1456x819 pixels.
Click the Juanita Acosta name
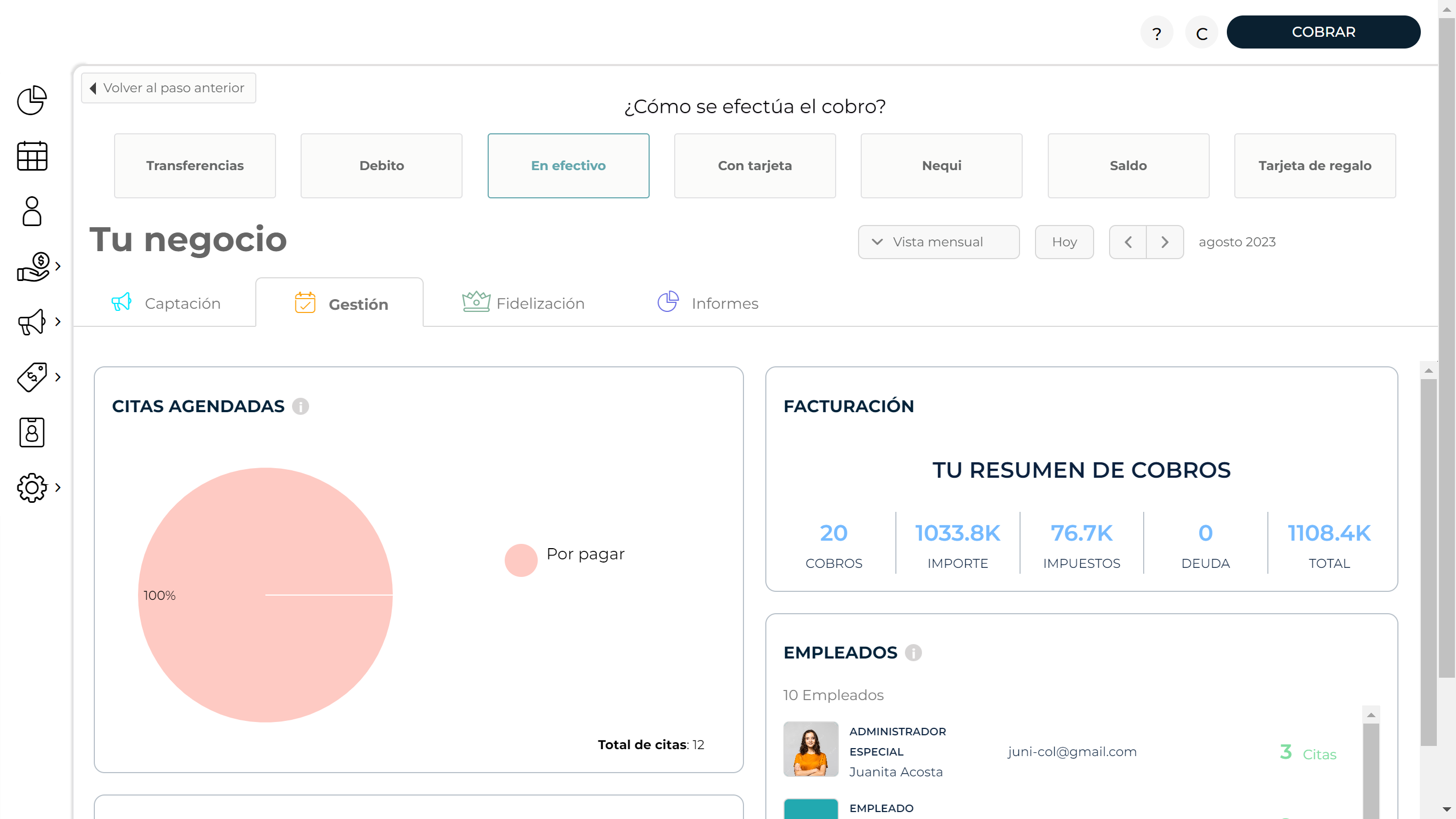tap(896, 772)
